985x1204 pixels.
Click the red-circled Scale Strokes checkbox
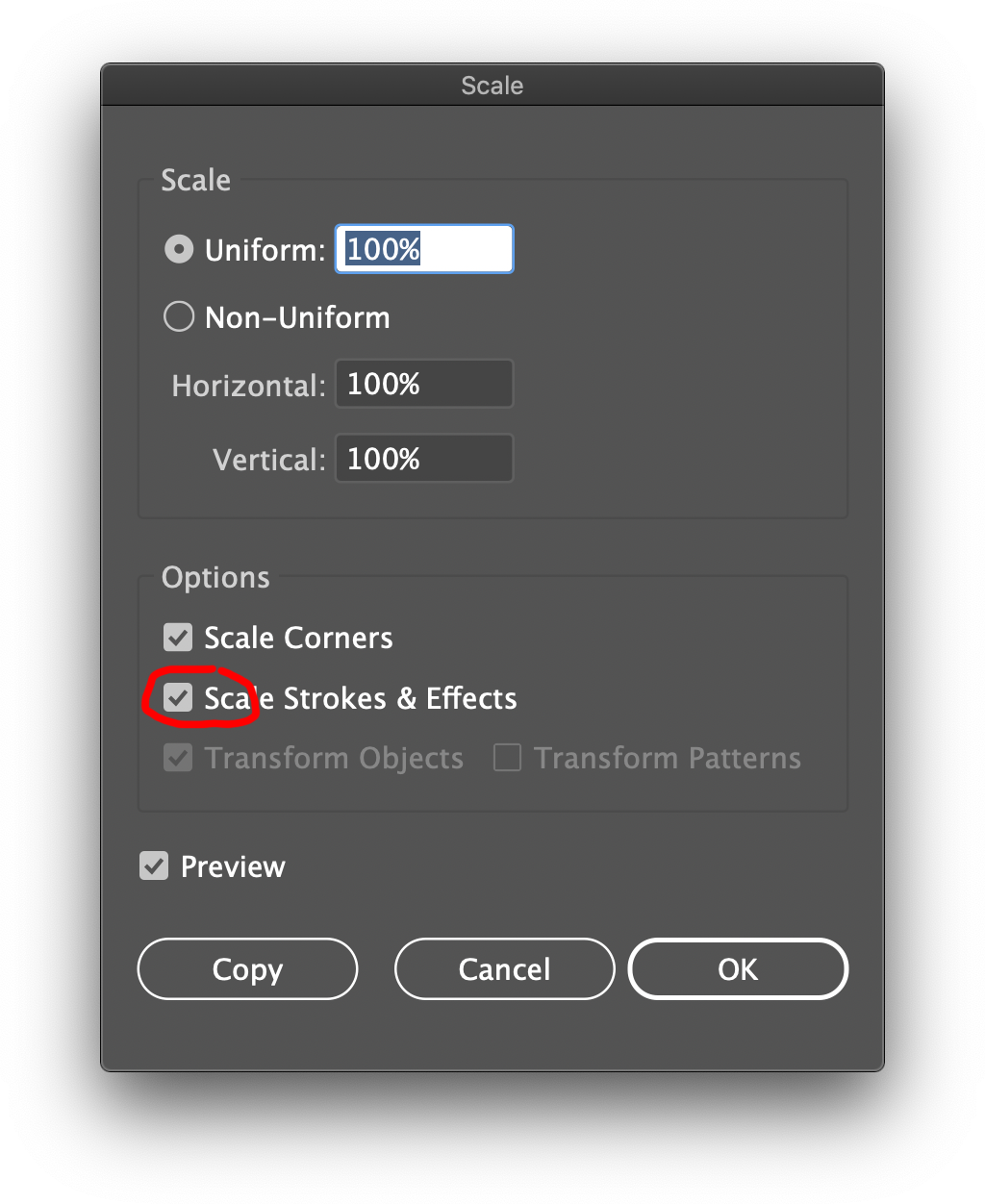[x=177, y=697]
